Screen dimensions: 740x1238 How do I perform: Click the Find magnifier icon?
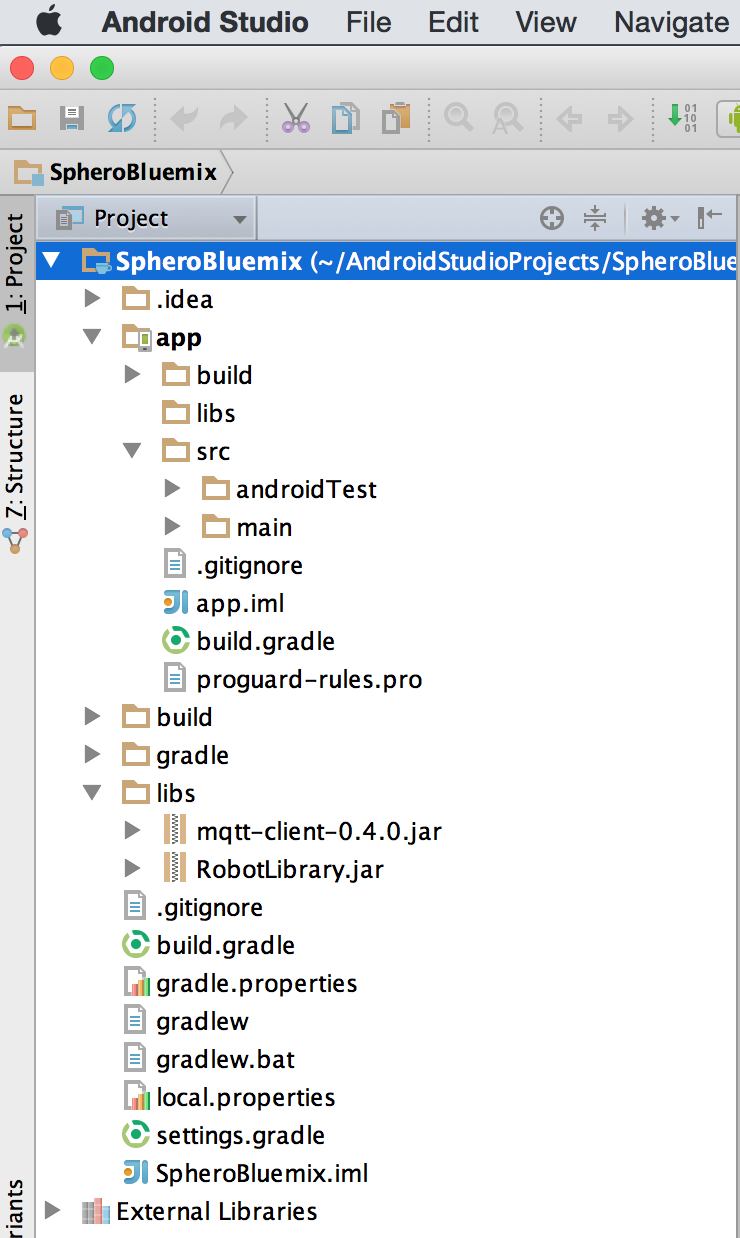coord(459,119)
